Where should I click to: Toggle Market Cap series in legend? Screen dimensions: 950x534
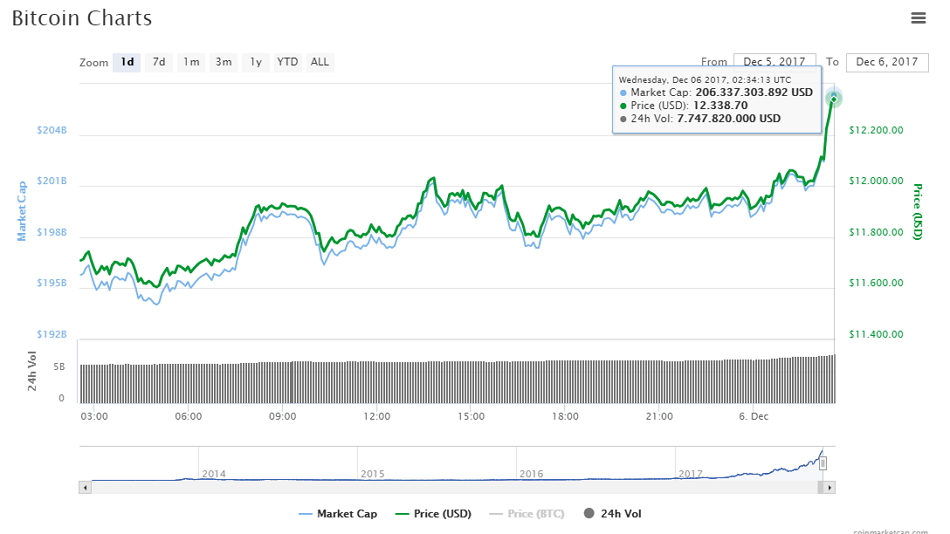point(338,513)
